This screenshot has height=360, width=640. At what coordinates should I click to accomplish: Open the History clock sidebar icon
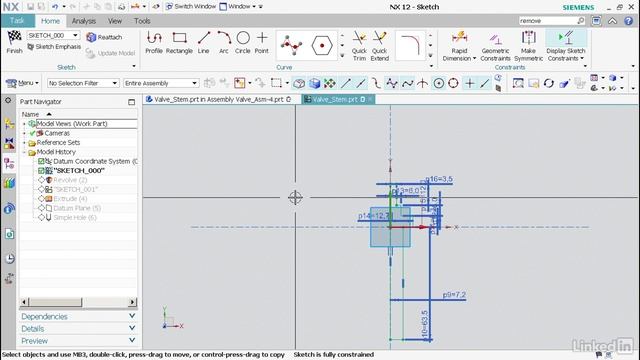point(9,258)
